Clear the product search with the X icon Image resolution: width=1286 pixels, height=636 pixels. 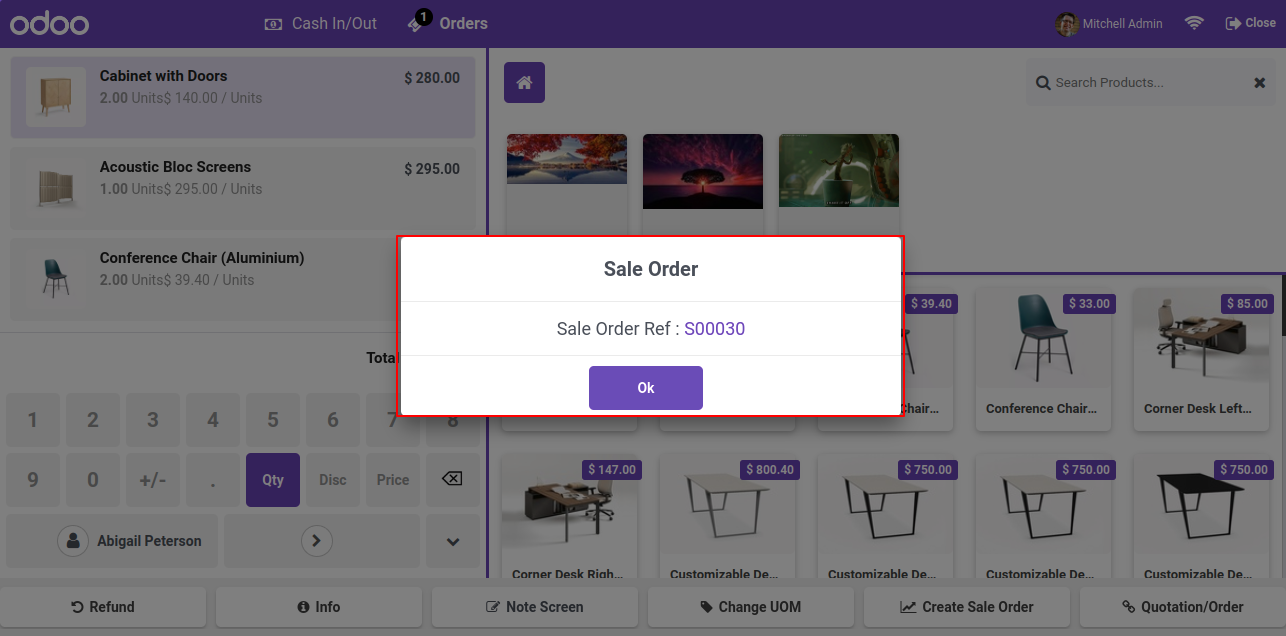(x=1260, y=83)
